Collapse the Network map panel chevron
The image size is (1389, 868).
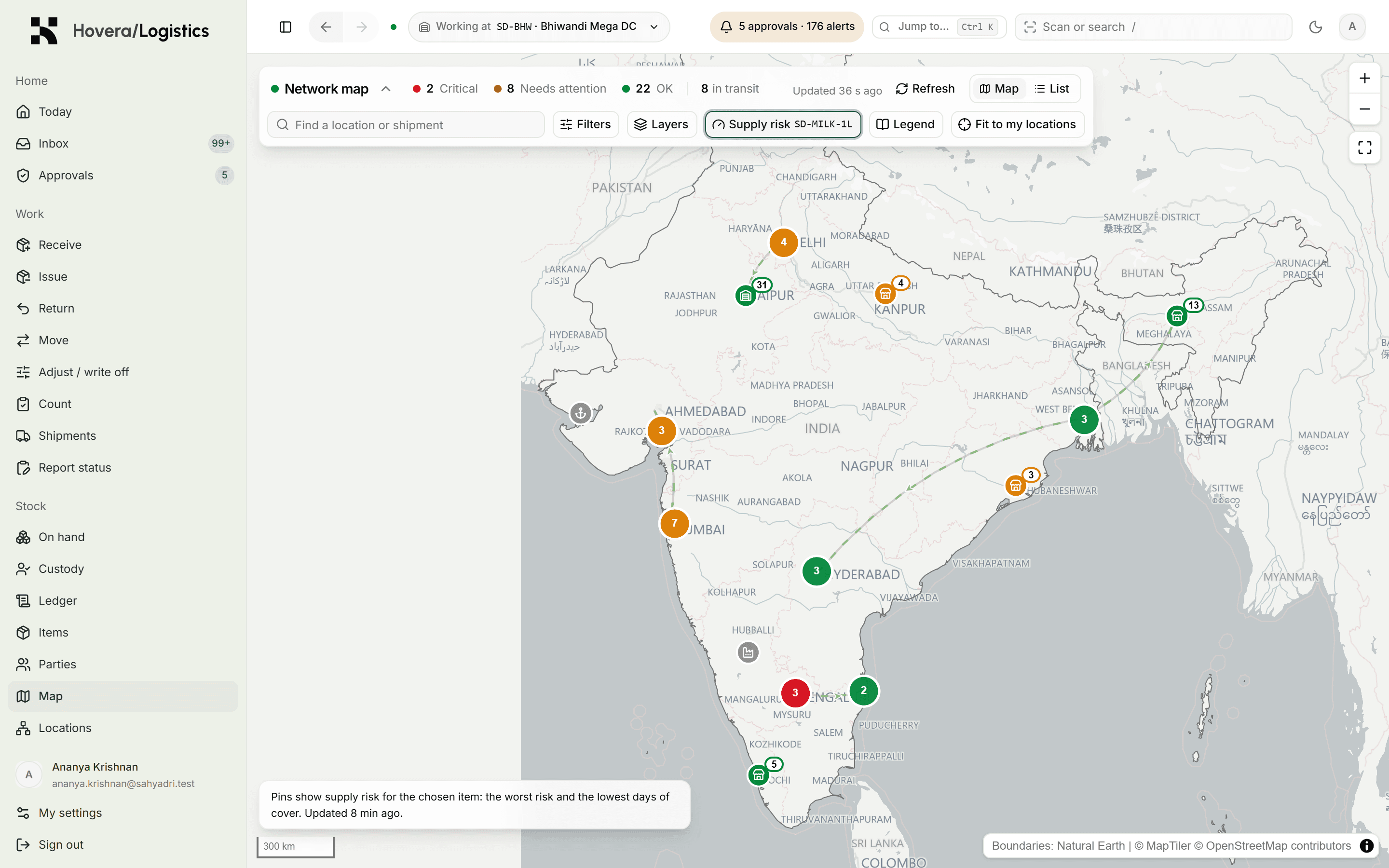pyautogui.click(x=386, y=89)
